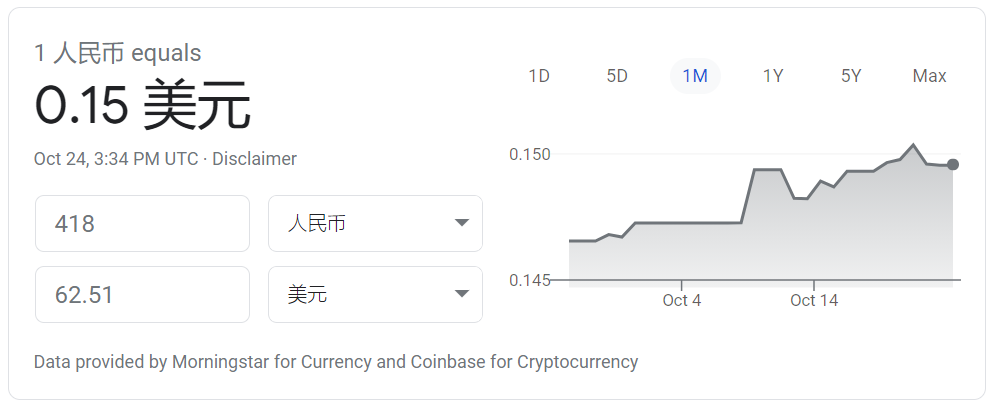This screenshot has width=1005, height=405.
Task: Select the 1M chart range tab
Action: click(x=695, y=76)
